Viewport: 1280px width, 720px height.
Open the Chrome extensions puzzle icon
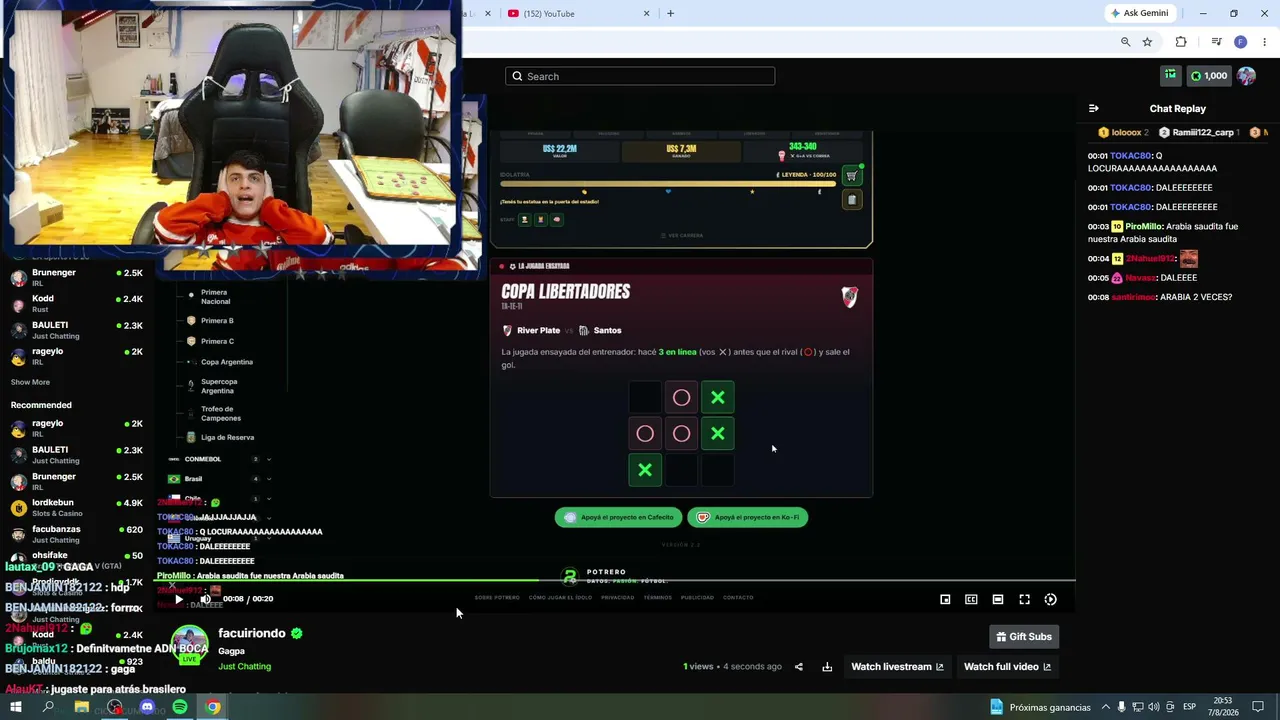click(1181, 42)
